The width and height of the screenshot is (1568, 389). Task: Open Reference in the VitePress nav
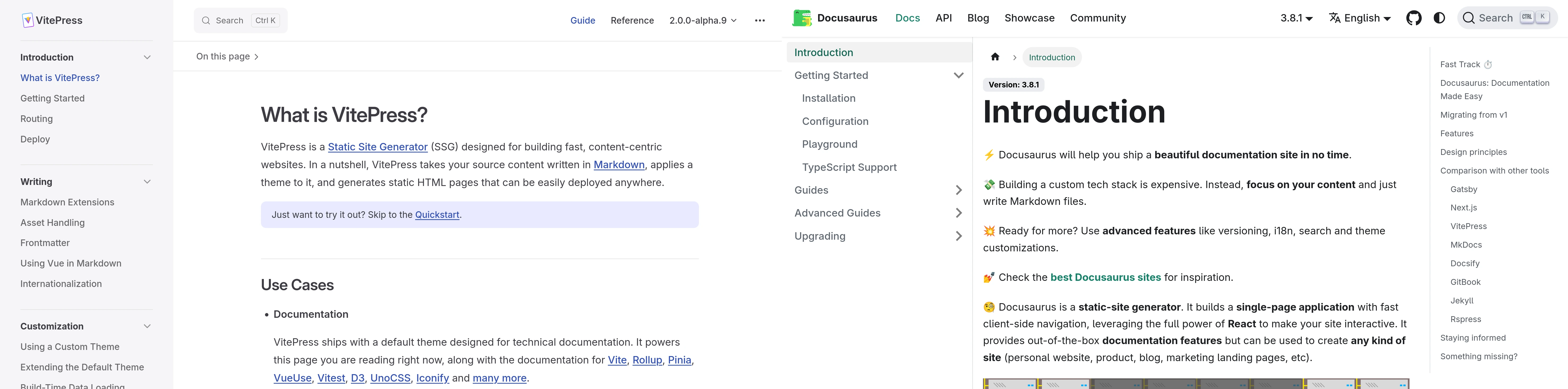pyautogui.click(x=633, y=20)
